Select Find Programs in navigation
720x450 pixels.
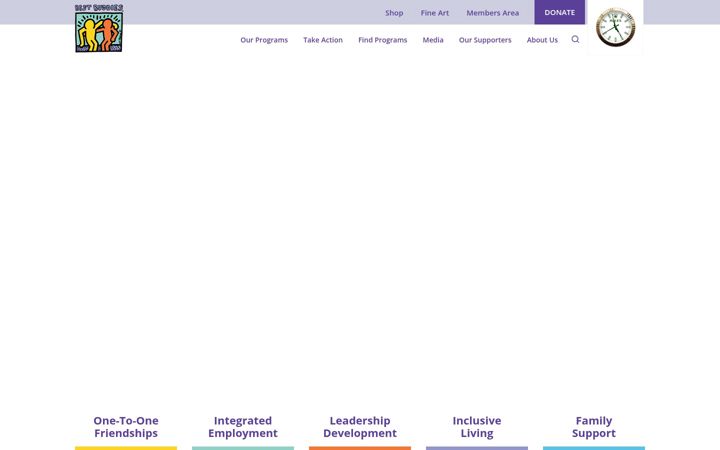[382, 40]
